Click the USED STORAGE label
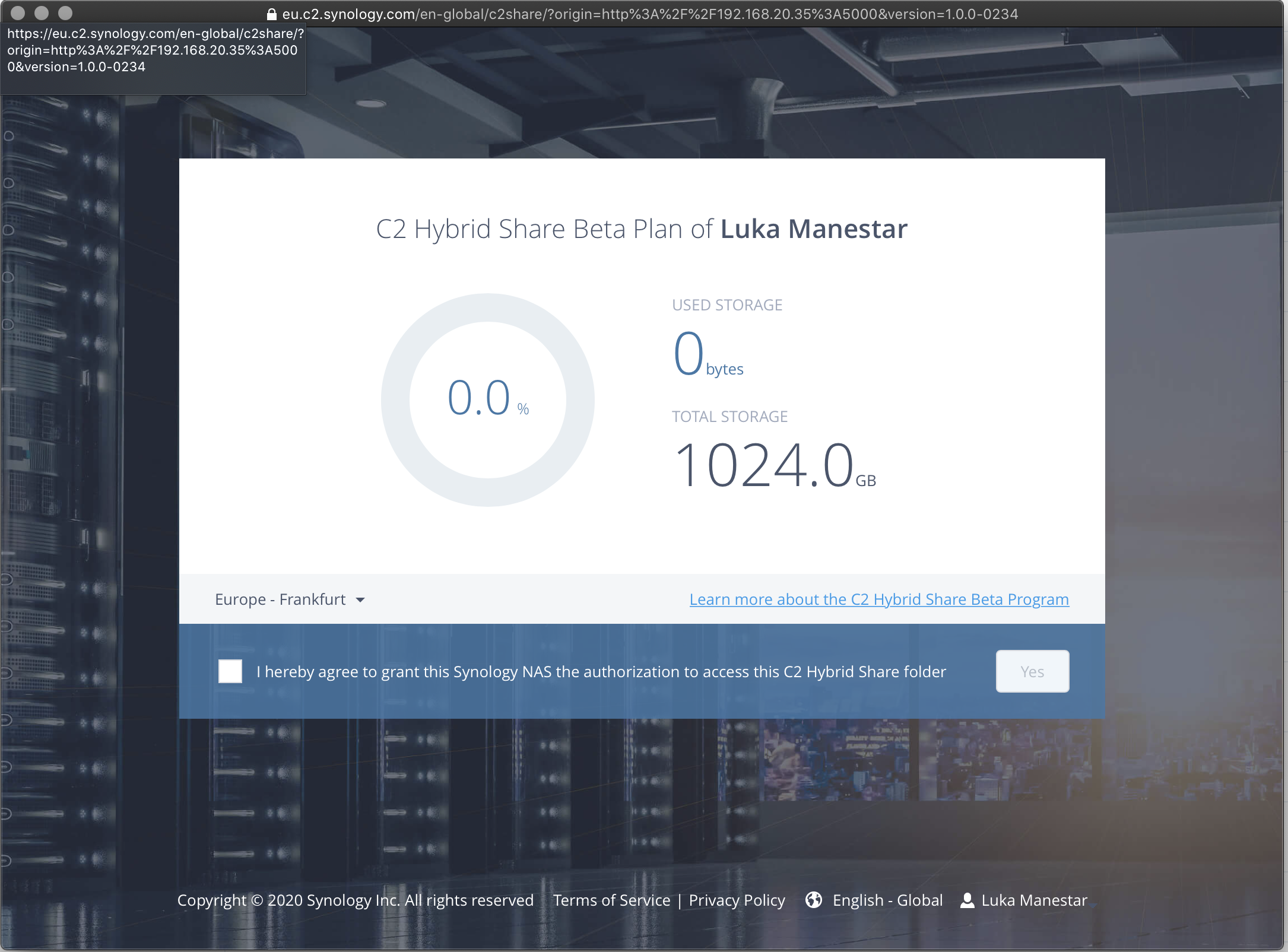 pos(727,305)
